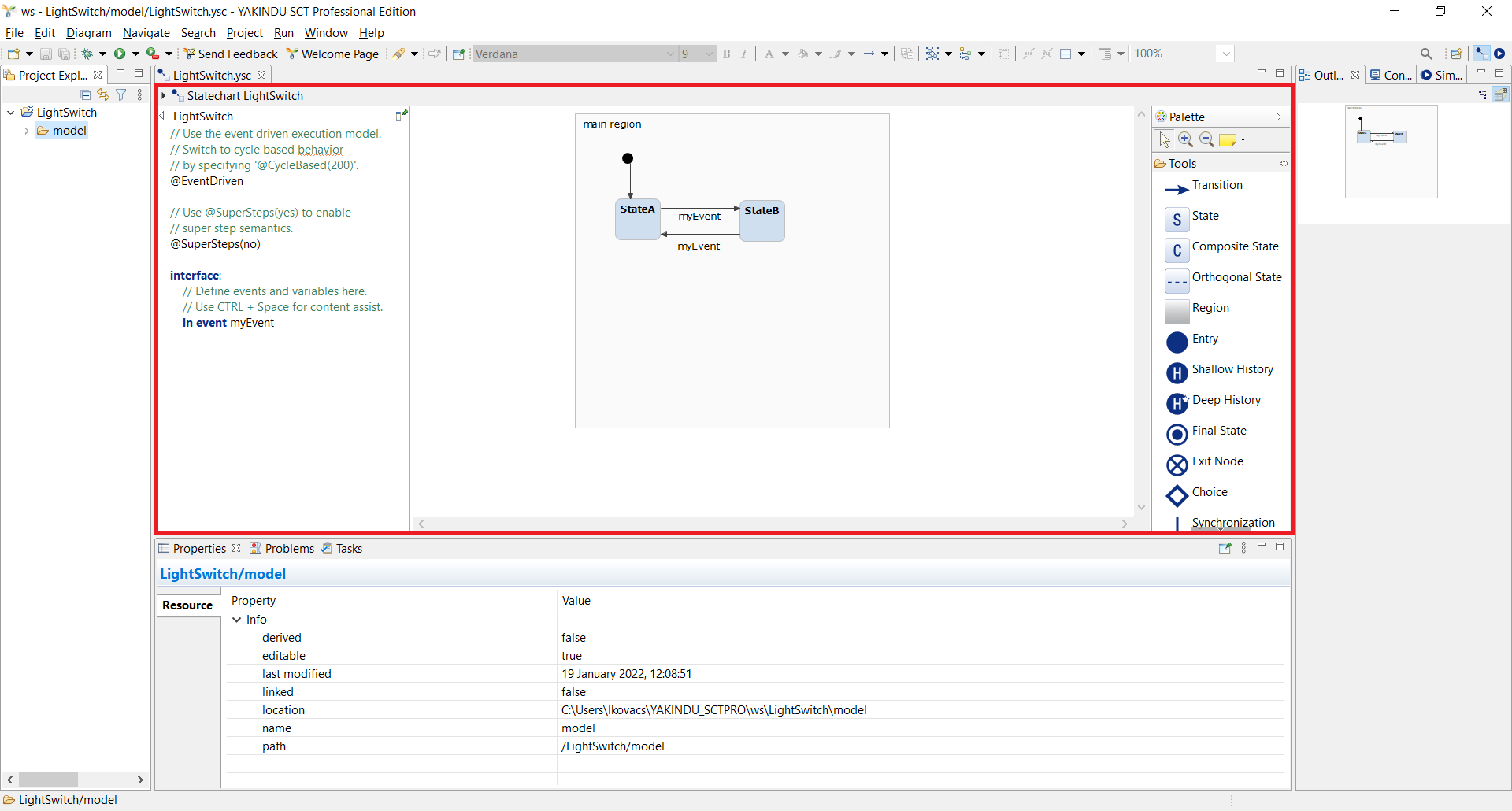Select StateB in the diagram
Screen dimensions: 1512x811
[x=762, y=221]
